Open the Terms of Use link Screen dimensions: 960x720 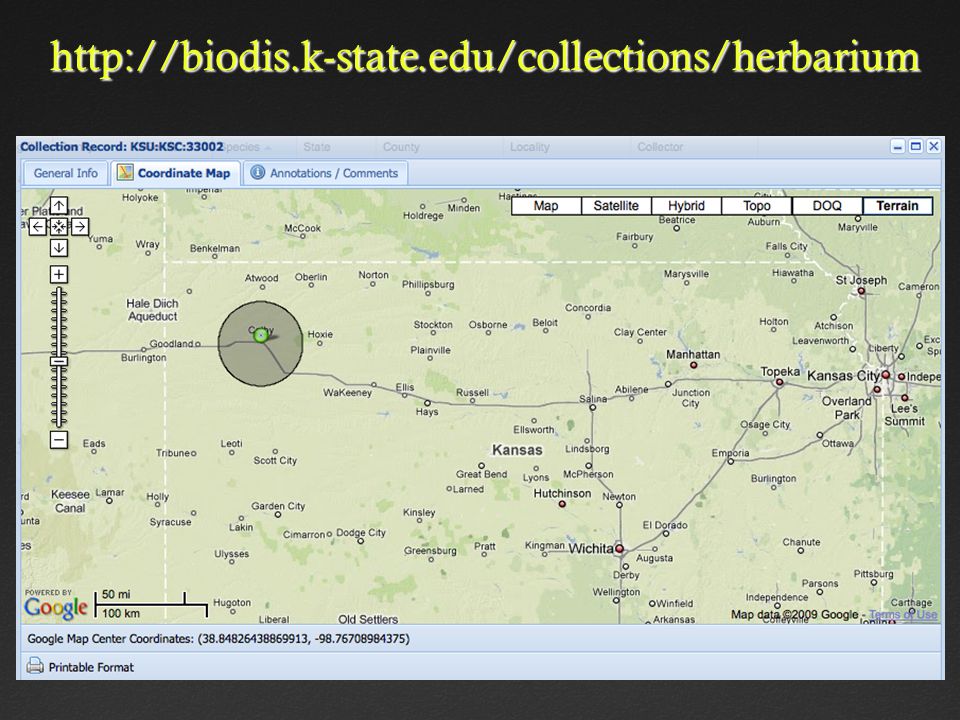click(903, 614)
